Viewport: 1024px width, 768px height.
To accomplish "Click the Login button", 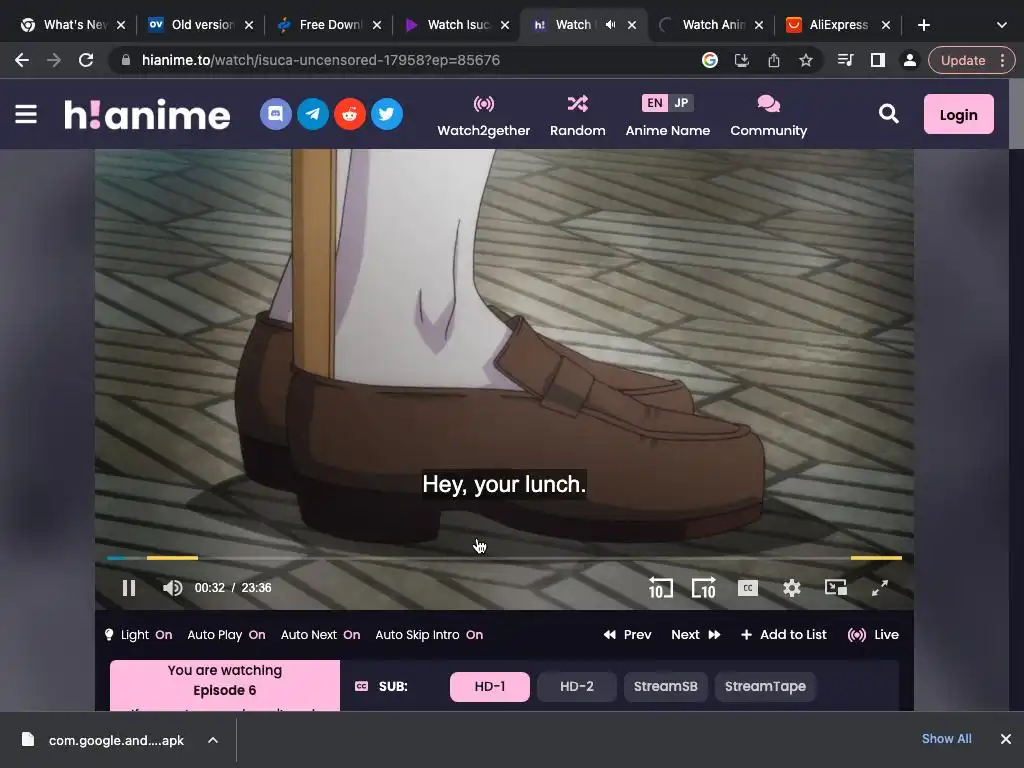I will tap(958, 114).
